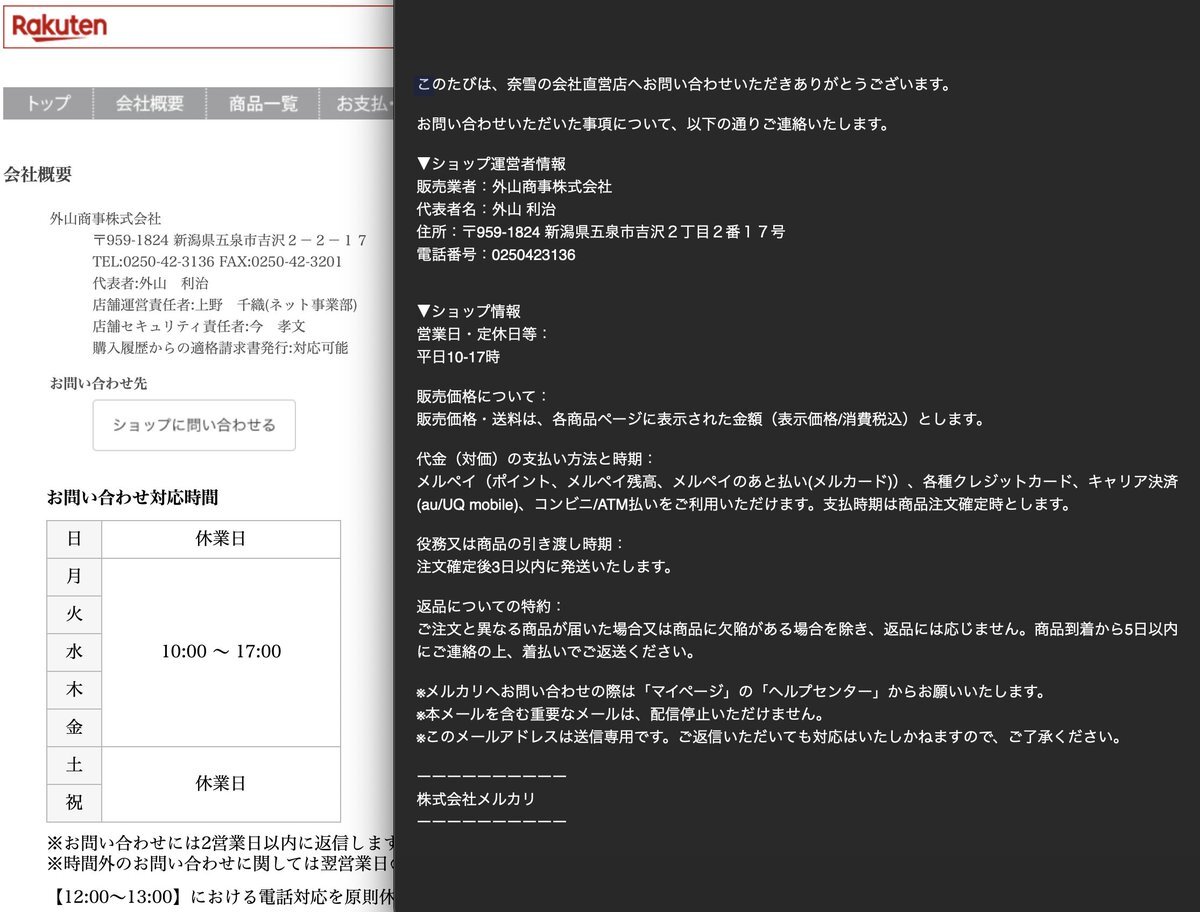Open the 商品一覧 navigation tab
1200x912 pixels.
point(263,104)
